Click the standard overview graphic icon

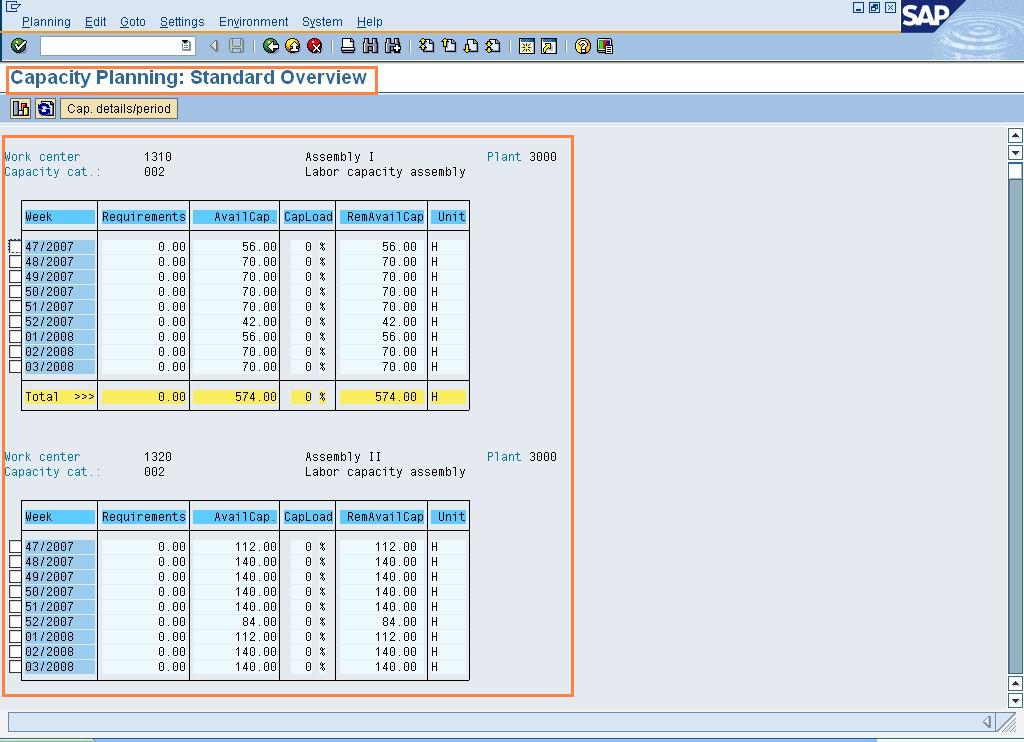[21, 109]
